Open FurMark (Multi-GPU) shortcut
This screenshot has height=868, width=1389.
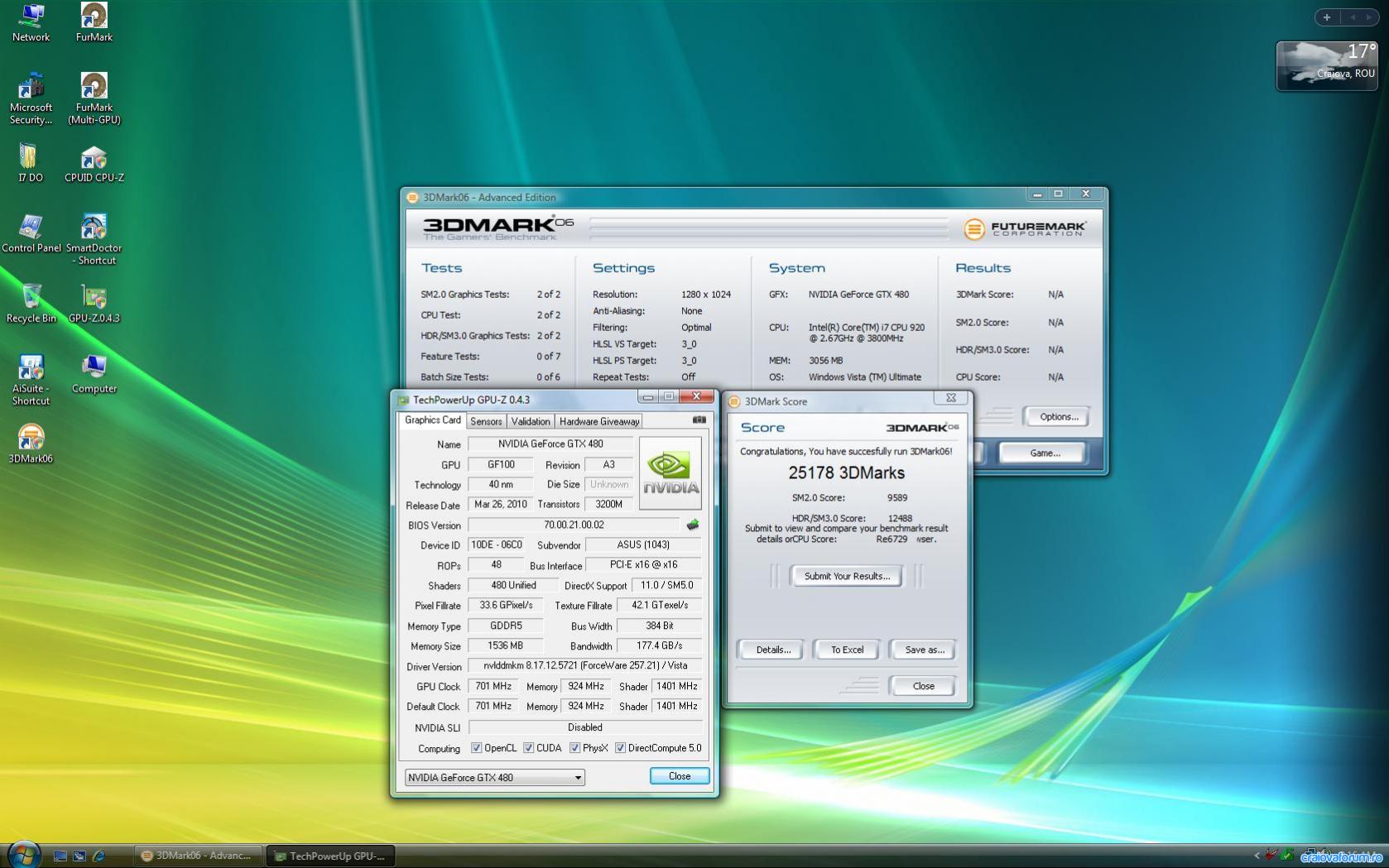94,99
